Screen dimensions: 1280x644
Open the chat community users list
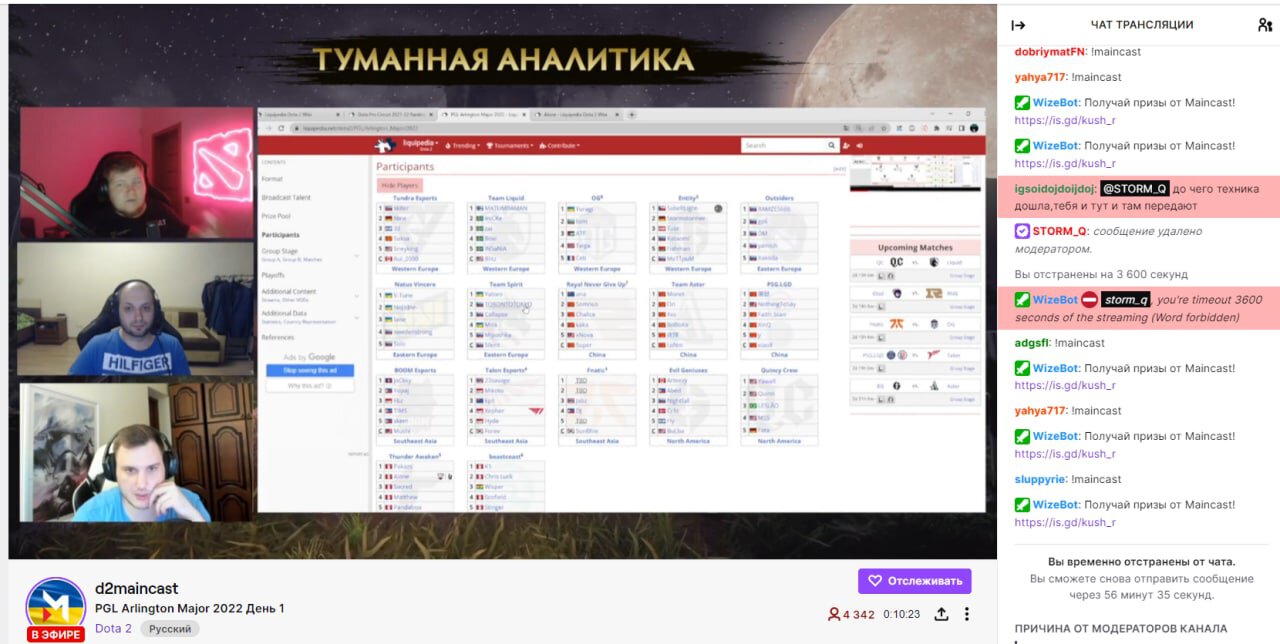pos(1264,25)
